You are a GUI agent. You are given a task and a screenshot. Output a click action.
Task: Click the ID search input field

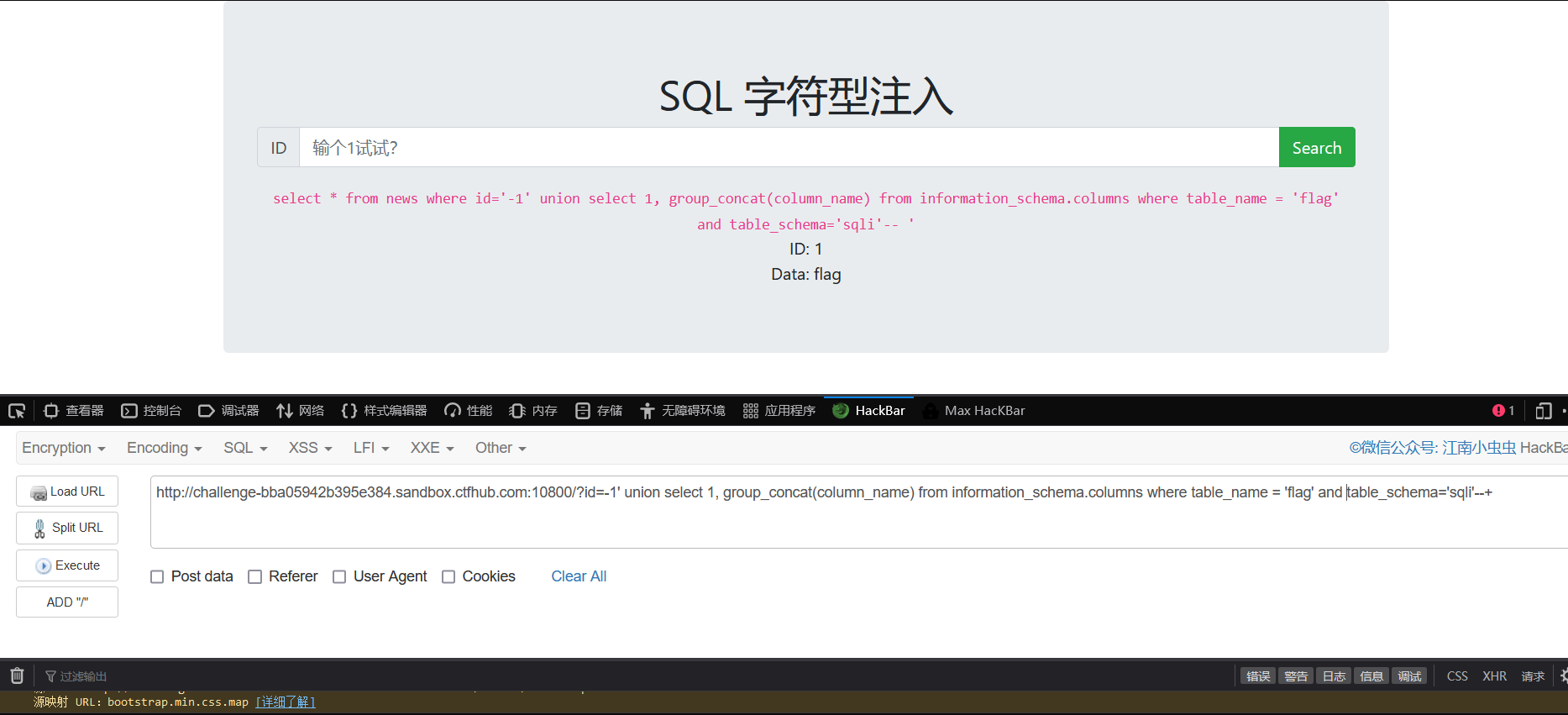click(789, 148)
